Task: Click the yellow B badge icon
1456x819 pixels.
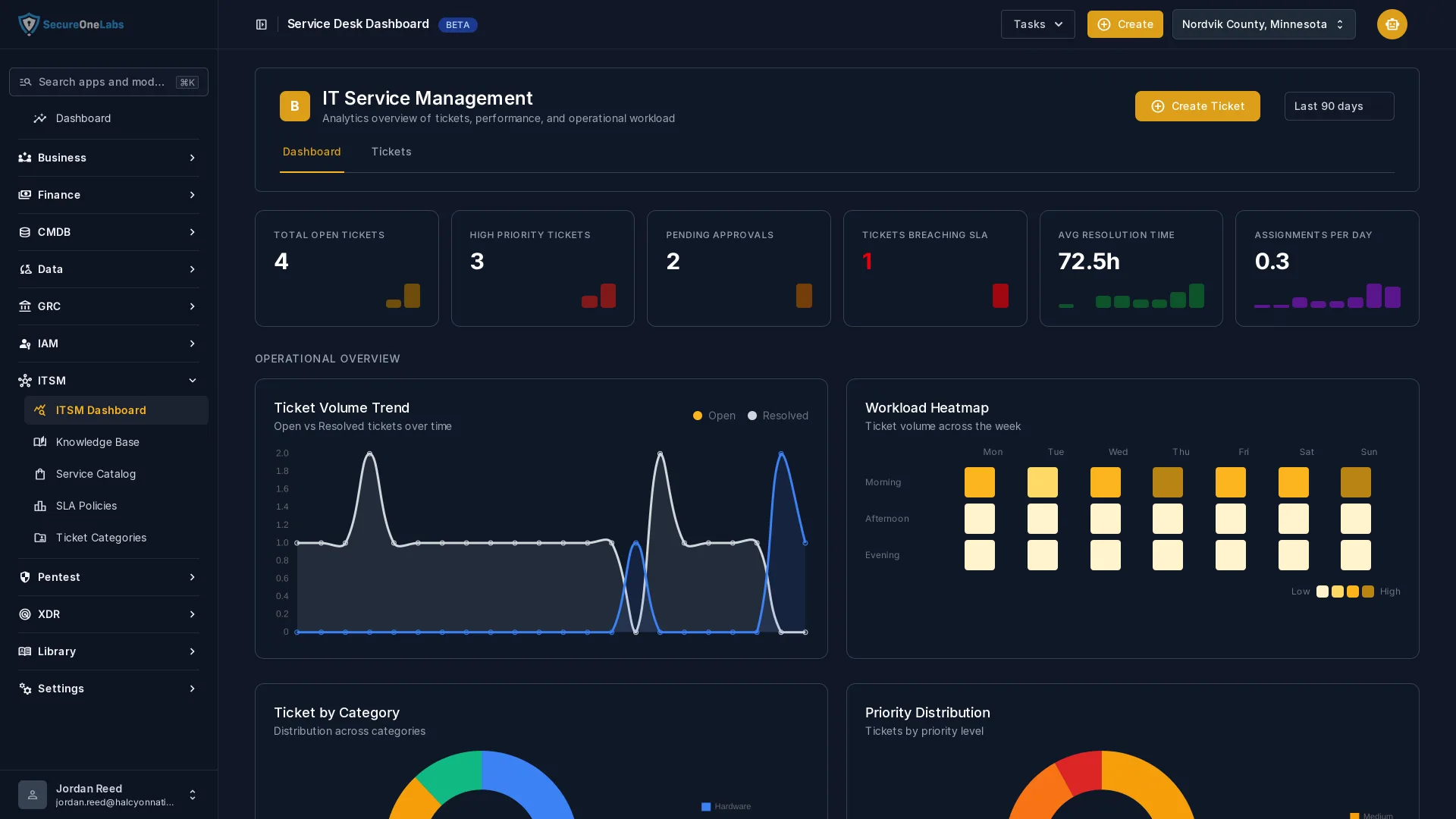Action: point(295,106)
